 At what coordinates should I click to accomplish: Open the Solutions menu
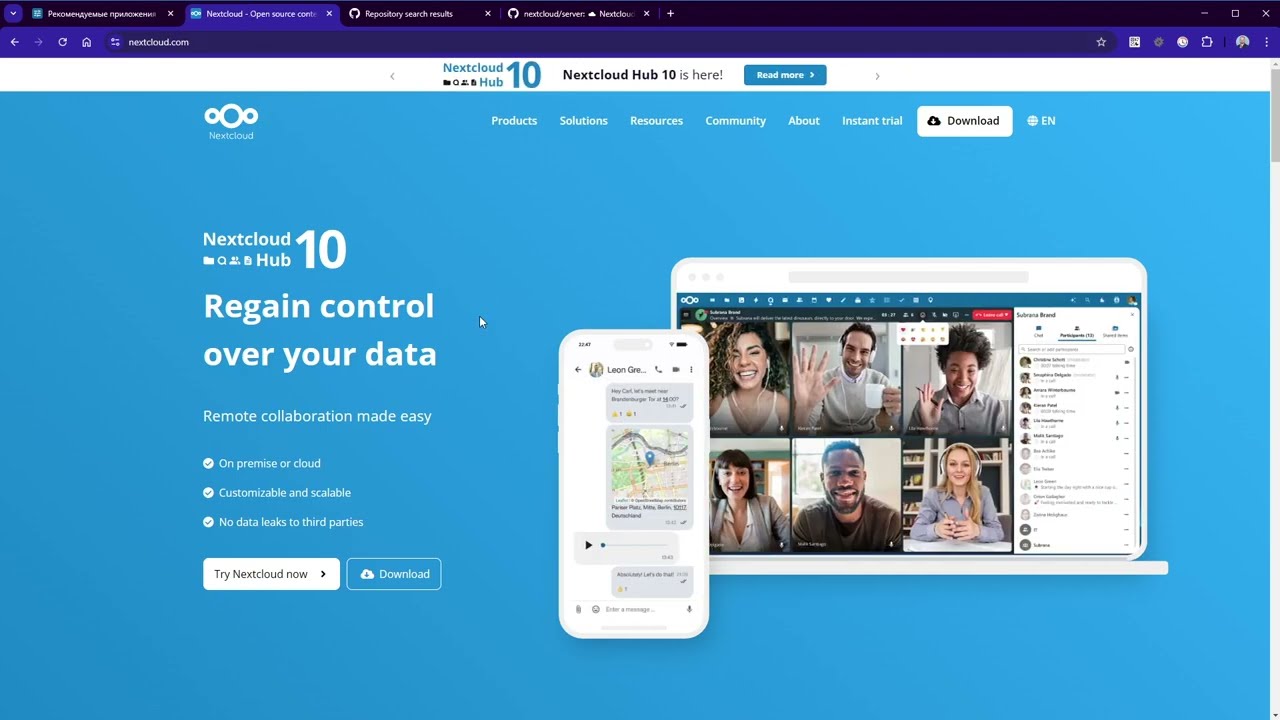[x=583, y=121]
